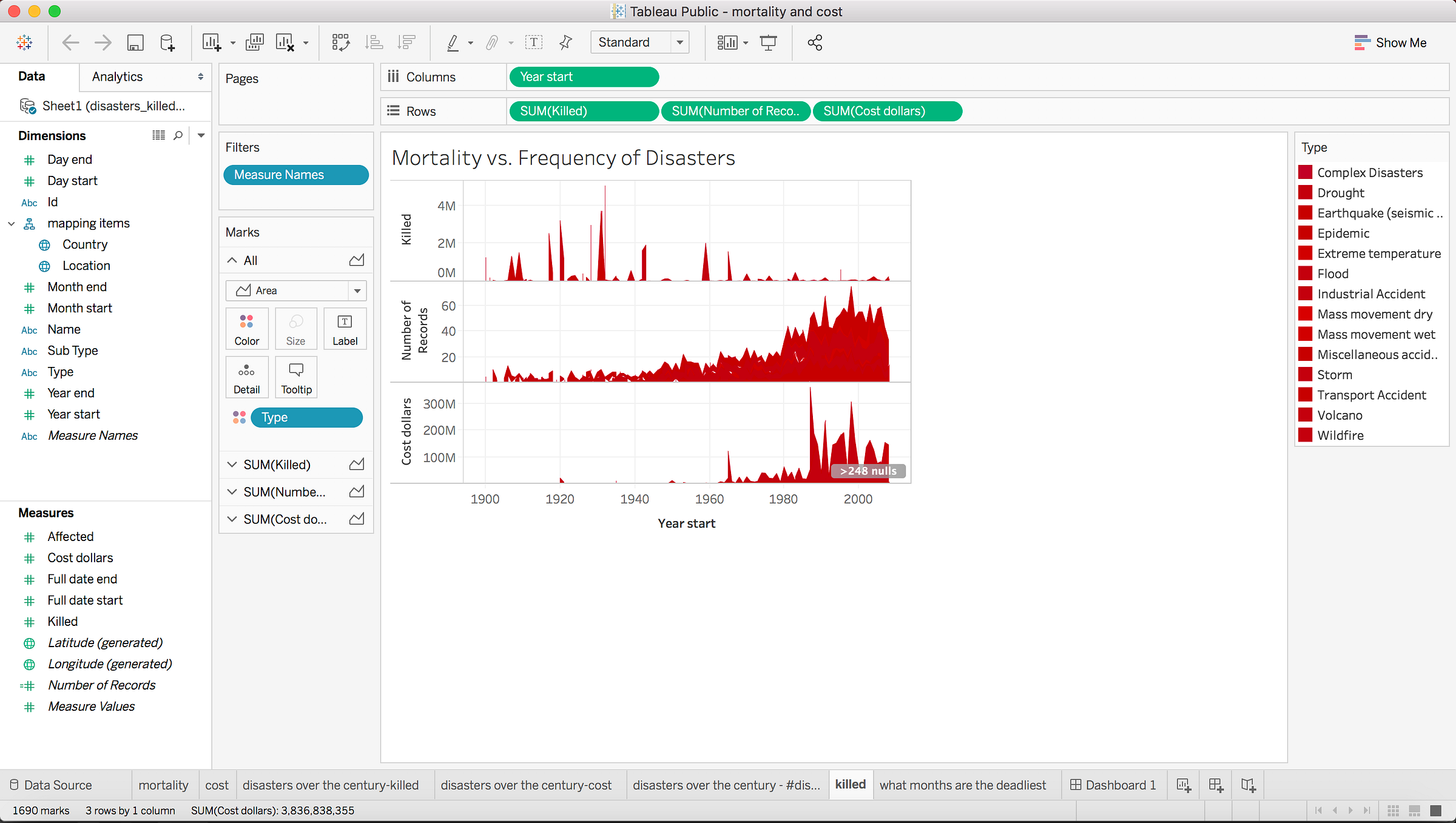This screenshot has width=1456, height=823.
Task: Toggle the mark labels toolbar button
Action: coord(533,42)
